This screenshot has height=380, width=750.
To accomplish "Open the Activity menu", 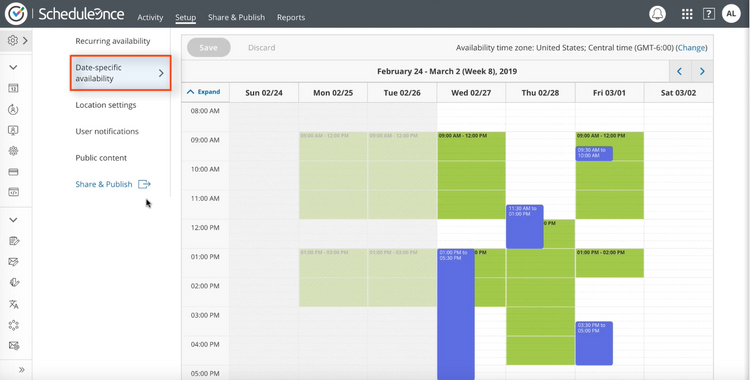I will pyautogui.click(x=150, y=17).
